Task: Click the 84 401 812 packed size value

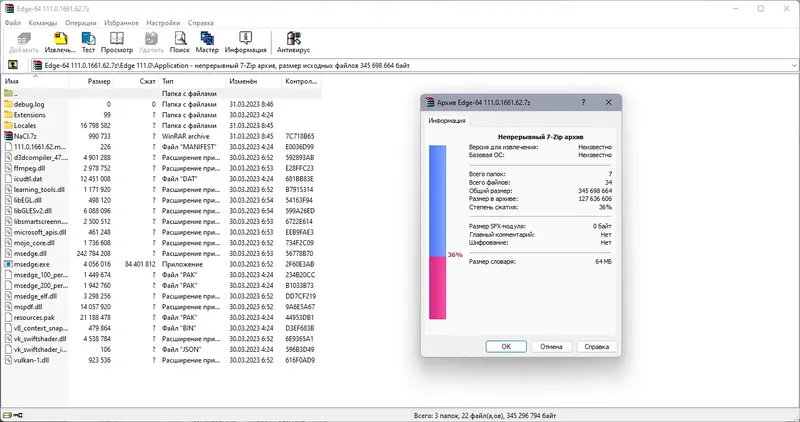Action: (140, 264)
